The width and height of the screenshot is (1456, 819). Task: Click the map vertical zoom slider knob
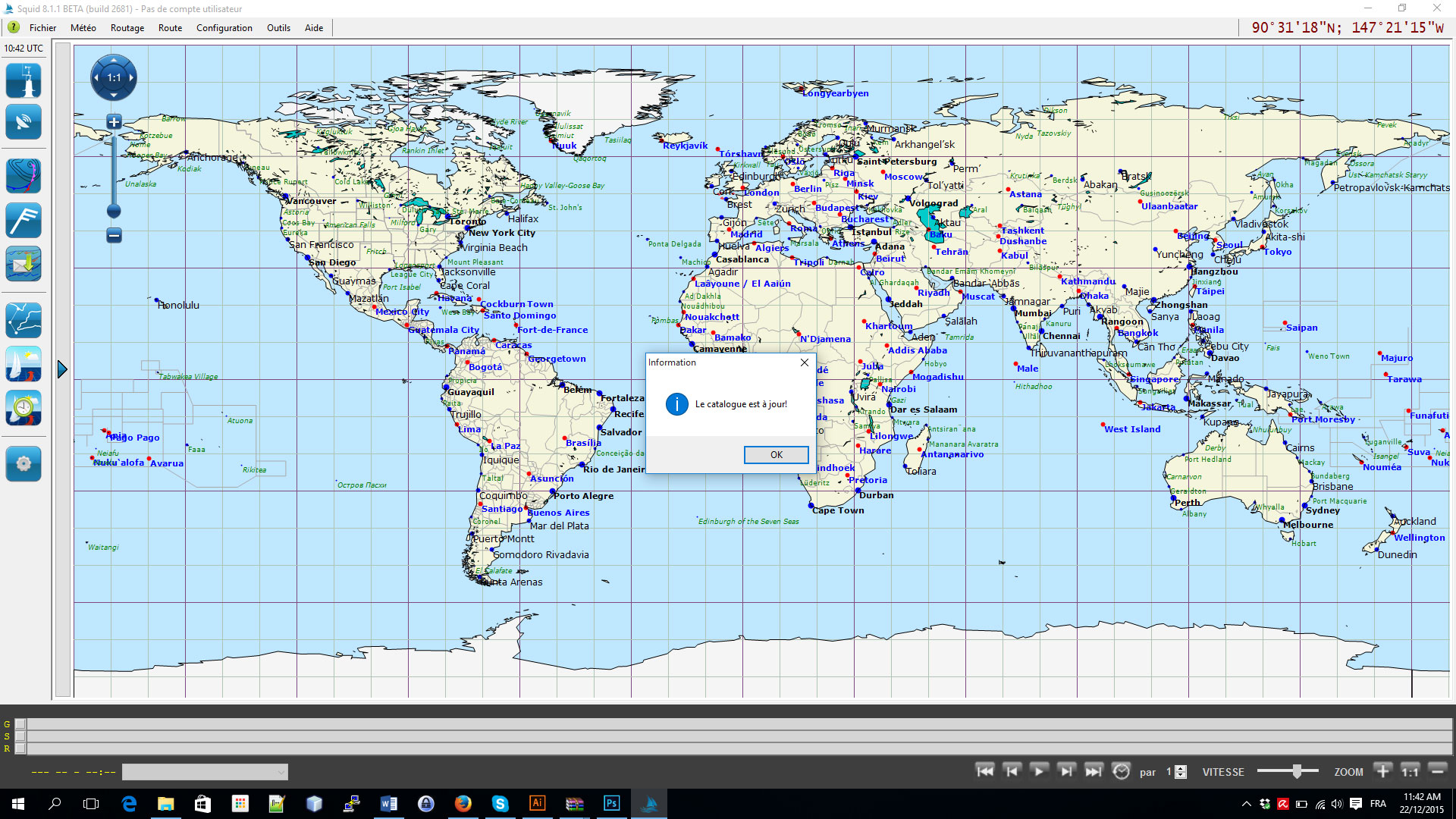point(114,211)
